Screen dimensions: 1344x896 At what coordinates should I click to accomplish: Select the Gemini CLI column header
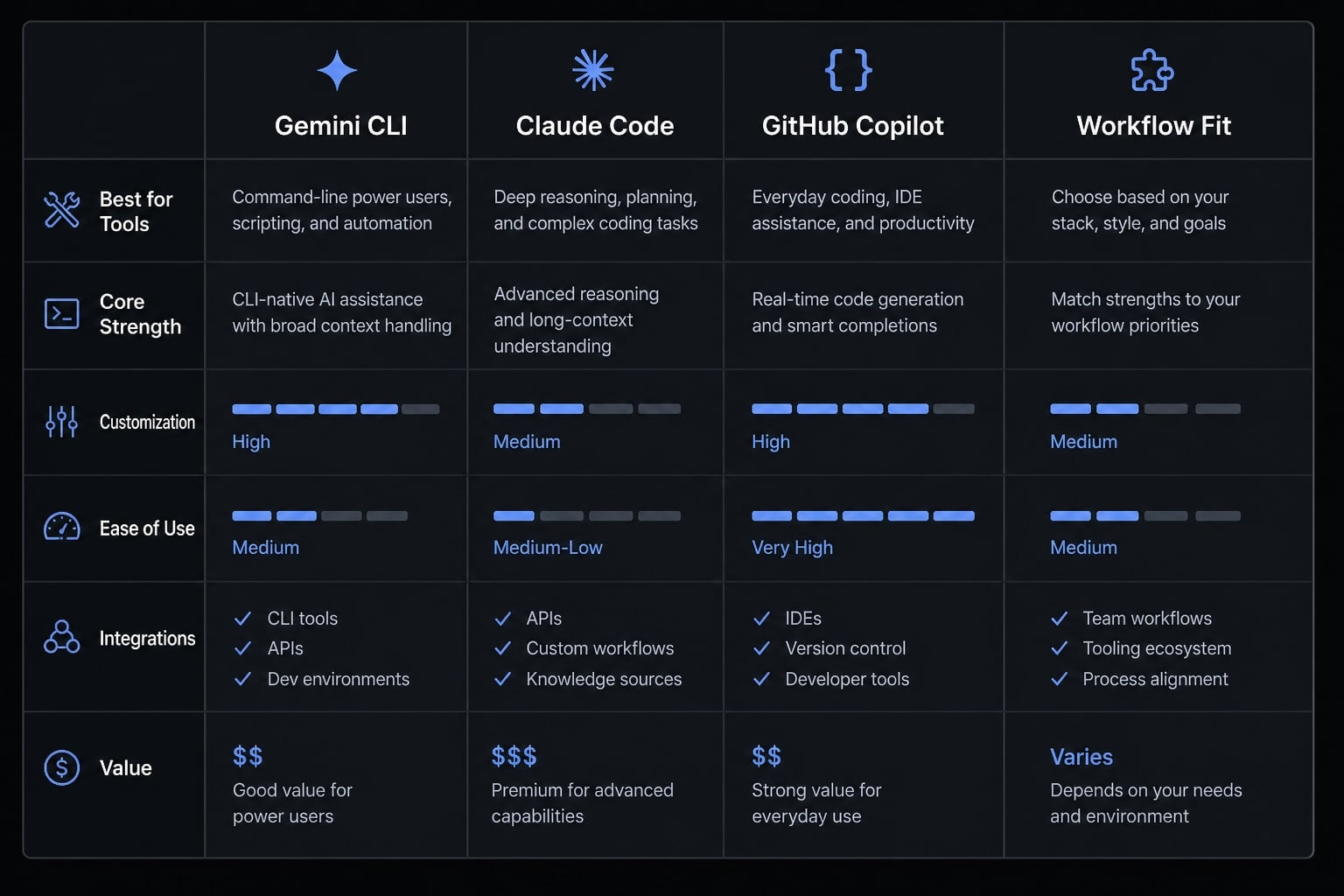(x=341, y=126)
